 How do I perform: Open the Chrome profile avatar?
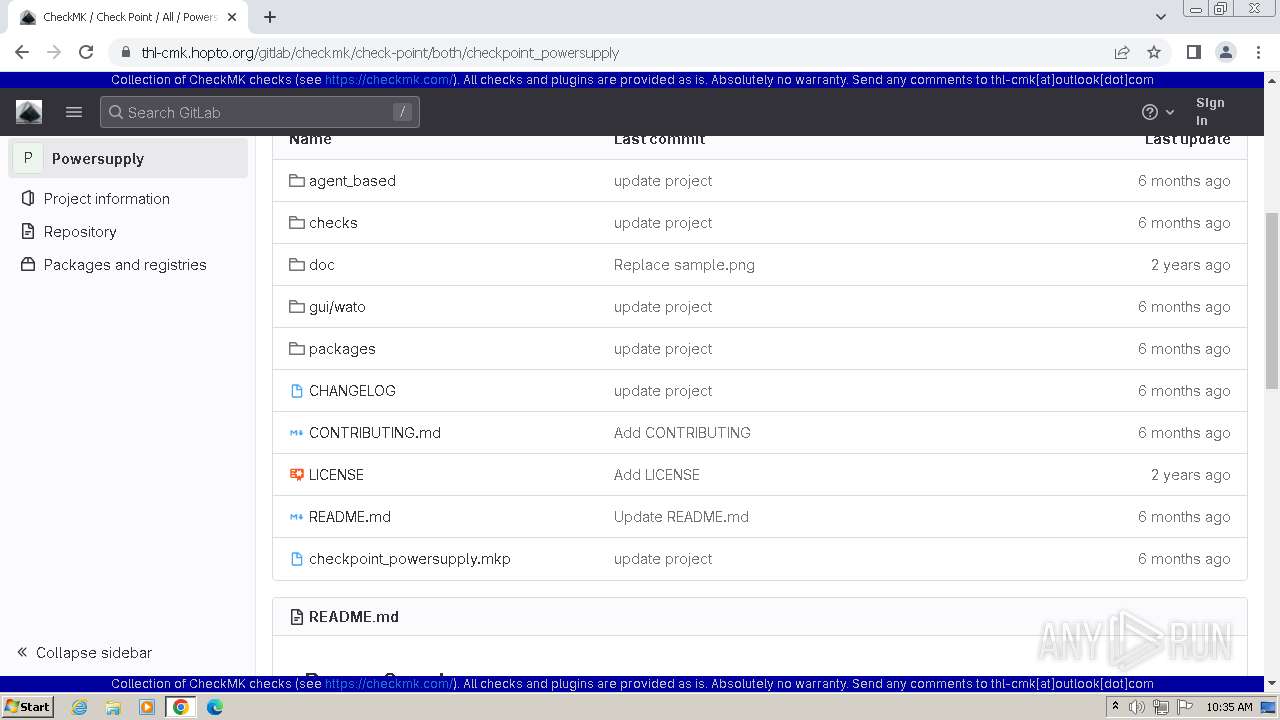(1225, 52)
